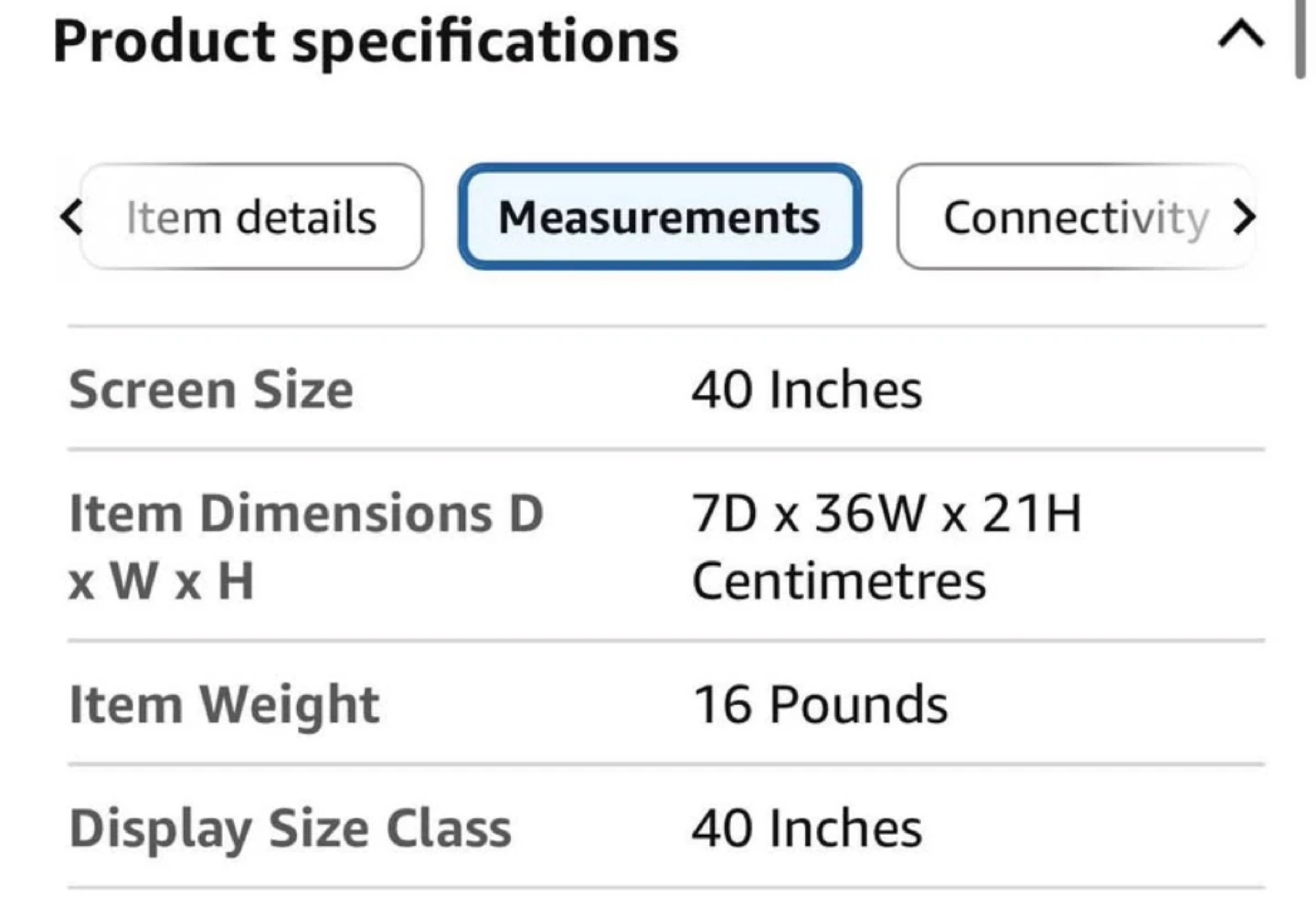This screenshot has height=897, width=1316.
Task: Open the Connectivity tab
Action: (1075, 217)
